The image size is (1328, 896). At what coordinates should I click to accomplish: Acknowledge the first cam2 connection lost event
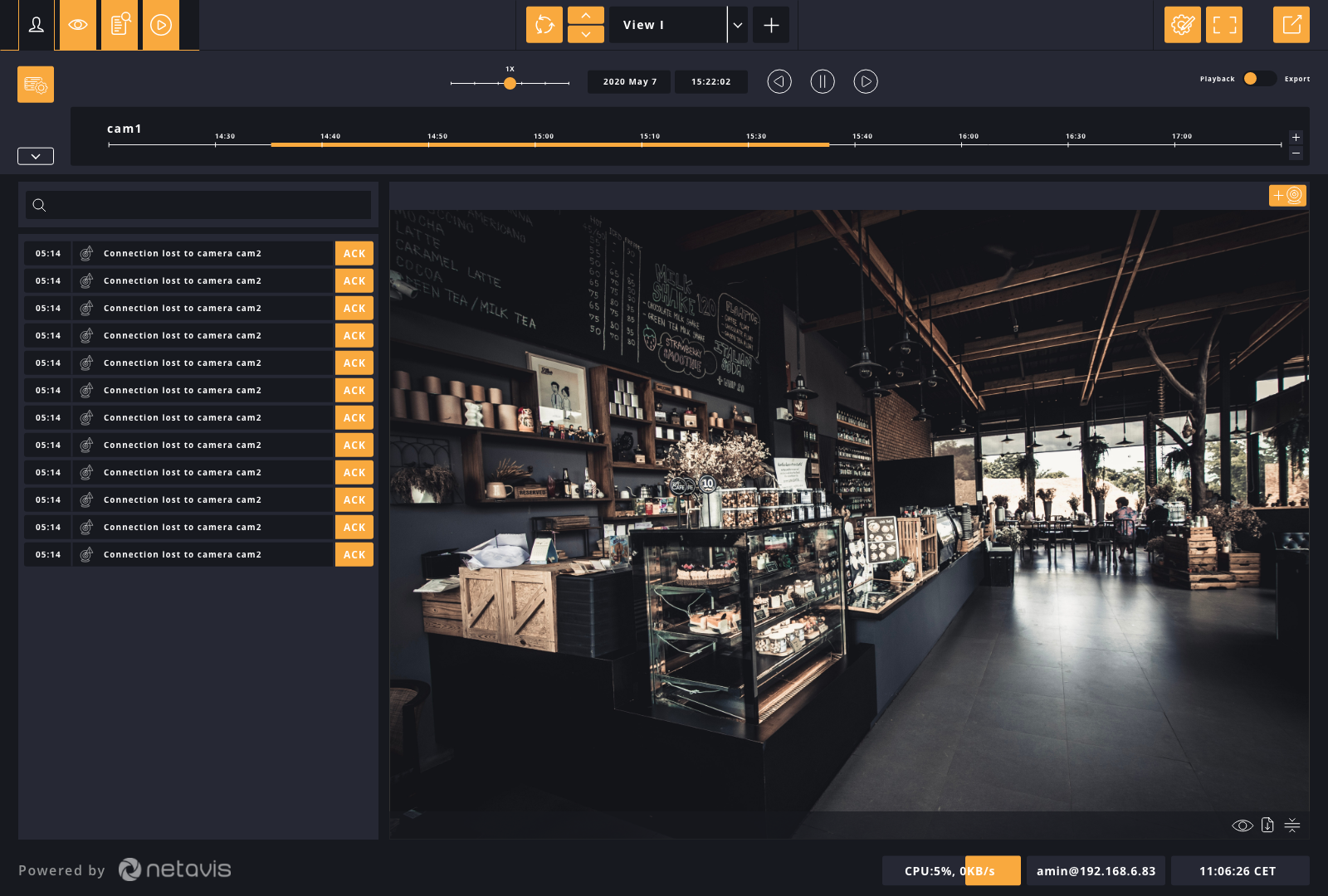pos(354,254)
